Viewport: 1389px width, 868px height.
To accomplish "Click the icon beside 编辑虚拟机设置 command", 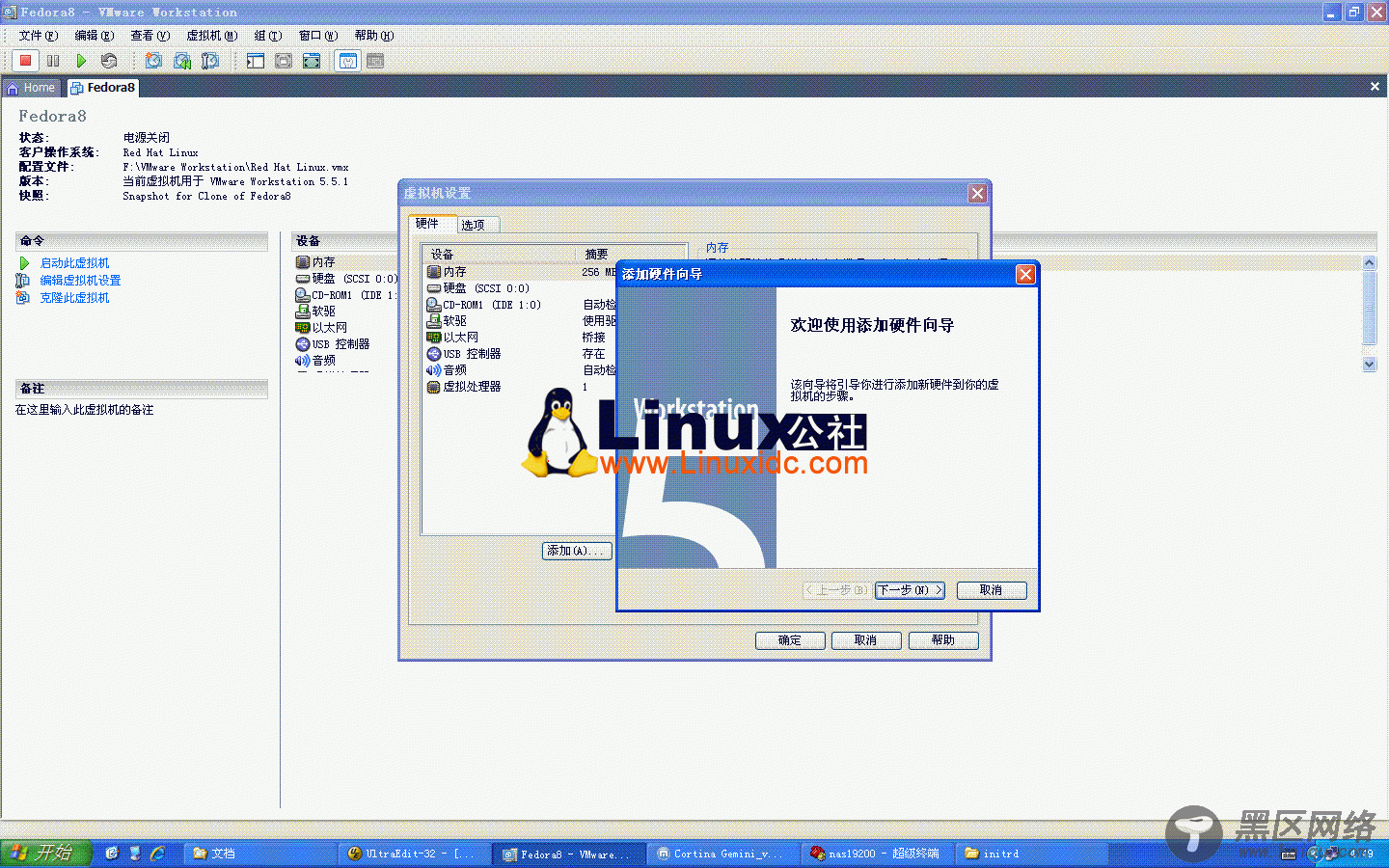I will (x=23, y=281).
